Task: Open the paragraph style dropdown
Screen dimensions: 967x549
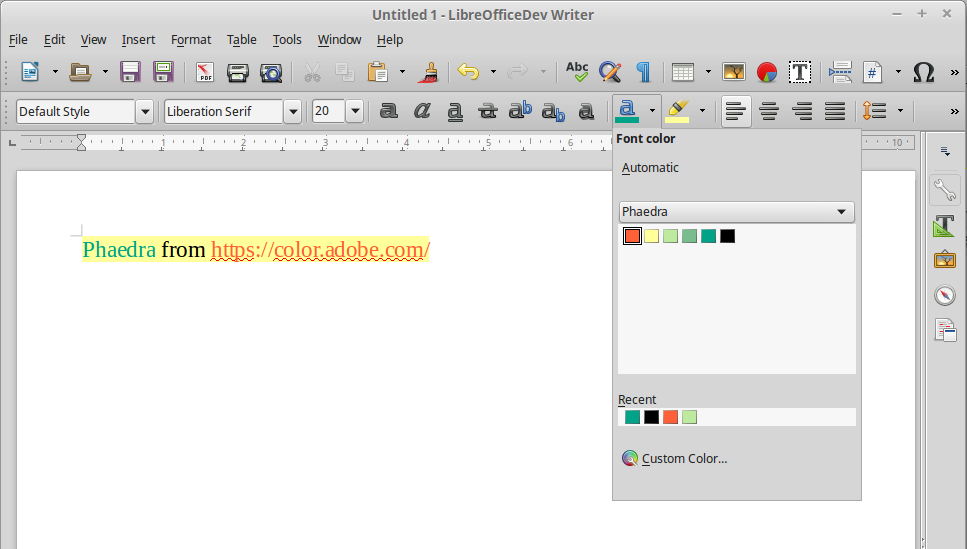Action: pos(145,112)
